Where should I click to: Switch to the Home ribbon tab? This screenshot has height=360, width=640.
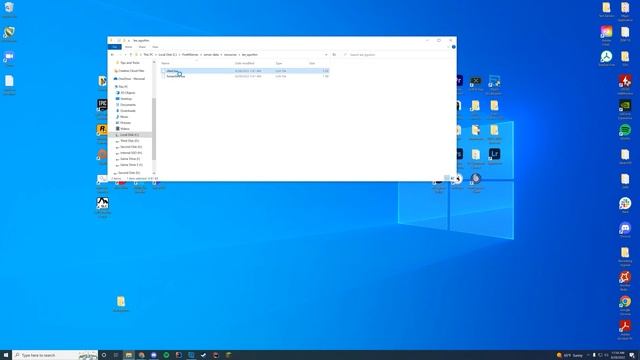tap(129, 47)
